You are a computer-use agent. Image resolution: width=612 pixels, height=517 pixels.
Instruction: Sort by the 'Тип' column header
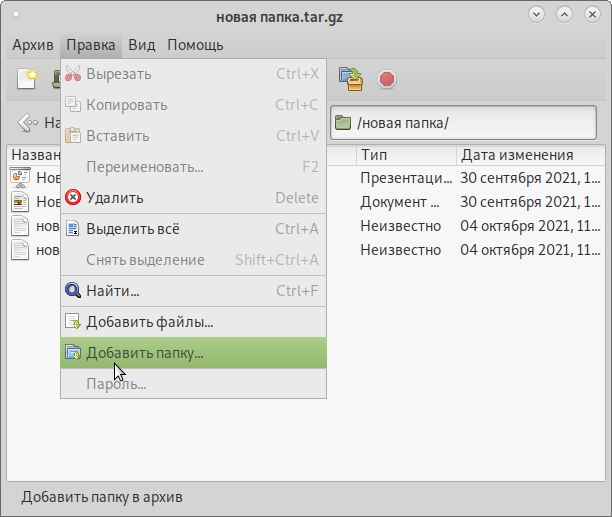tap(405, 155)
